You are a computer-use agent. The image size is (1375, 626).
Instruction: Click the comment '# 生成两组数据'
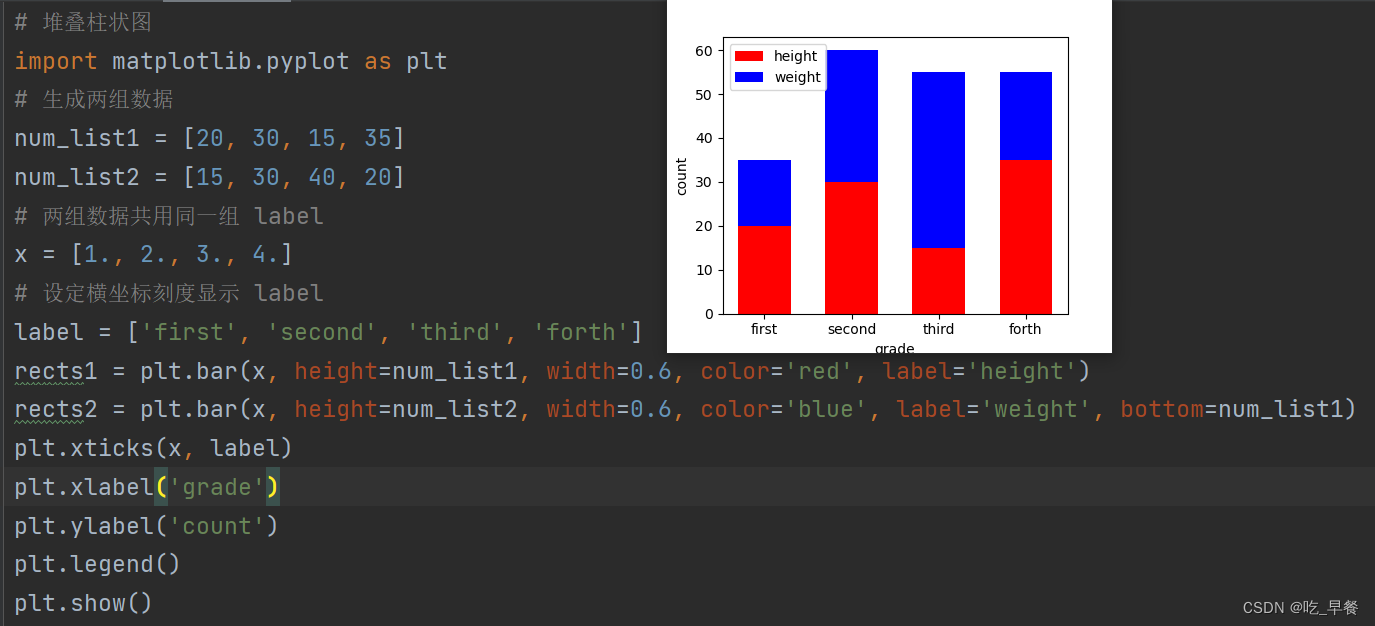94,99
